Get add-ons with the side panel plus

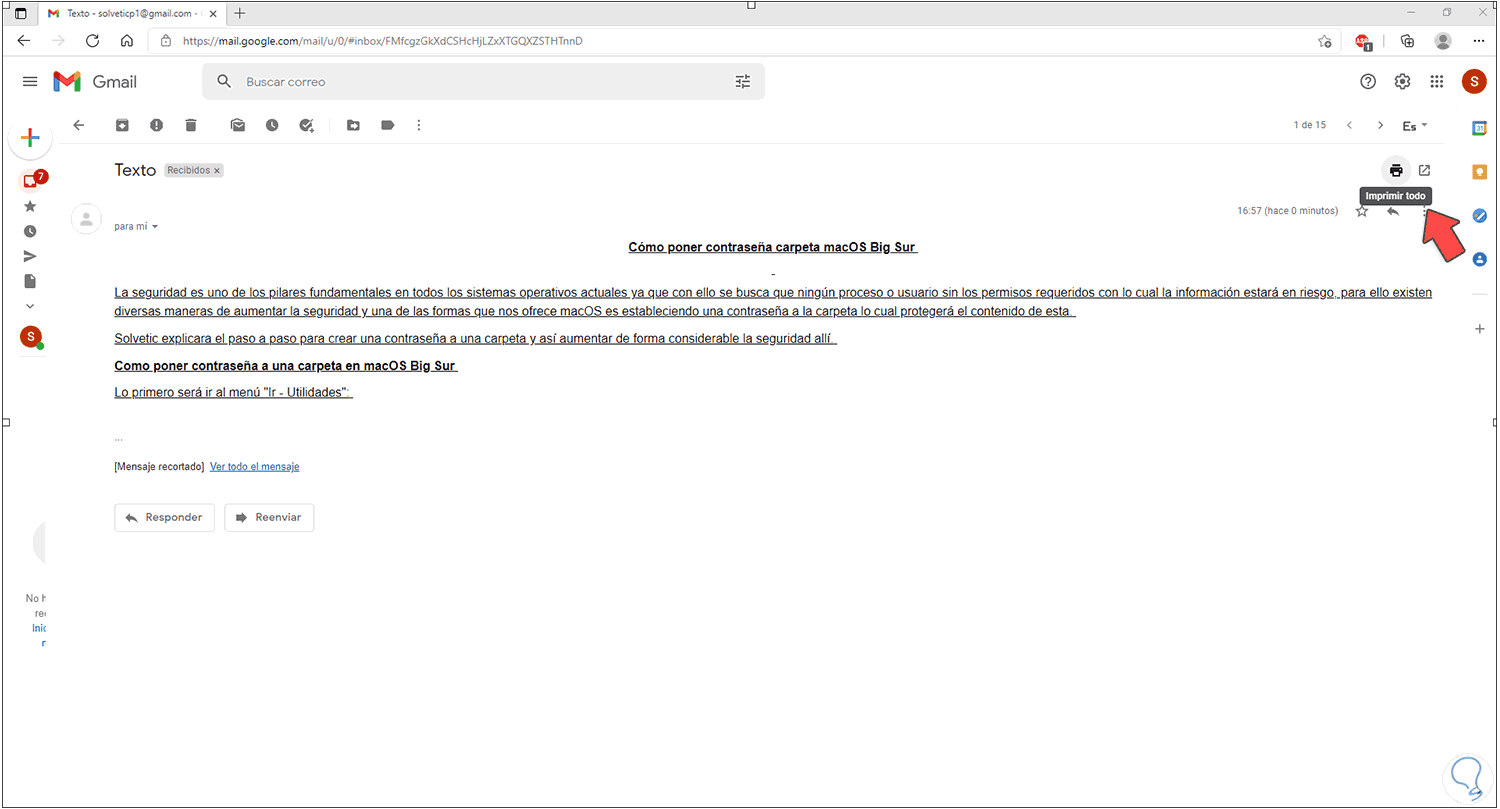point(1480,329)
